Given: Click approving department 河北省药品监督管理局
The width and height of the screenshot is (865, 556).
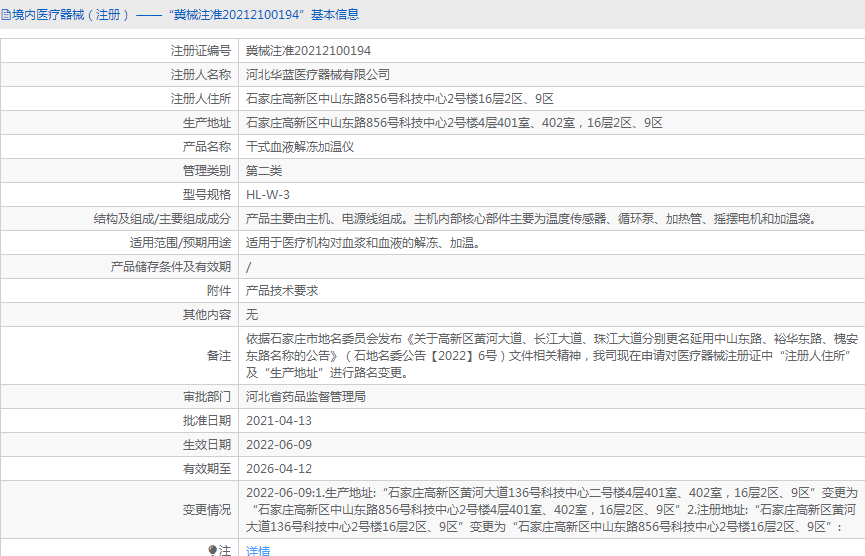Looking at the screenshot, I should pos(306,397).
